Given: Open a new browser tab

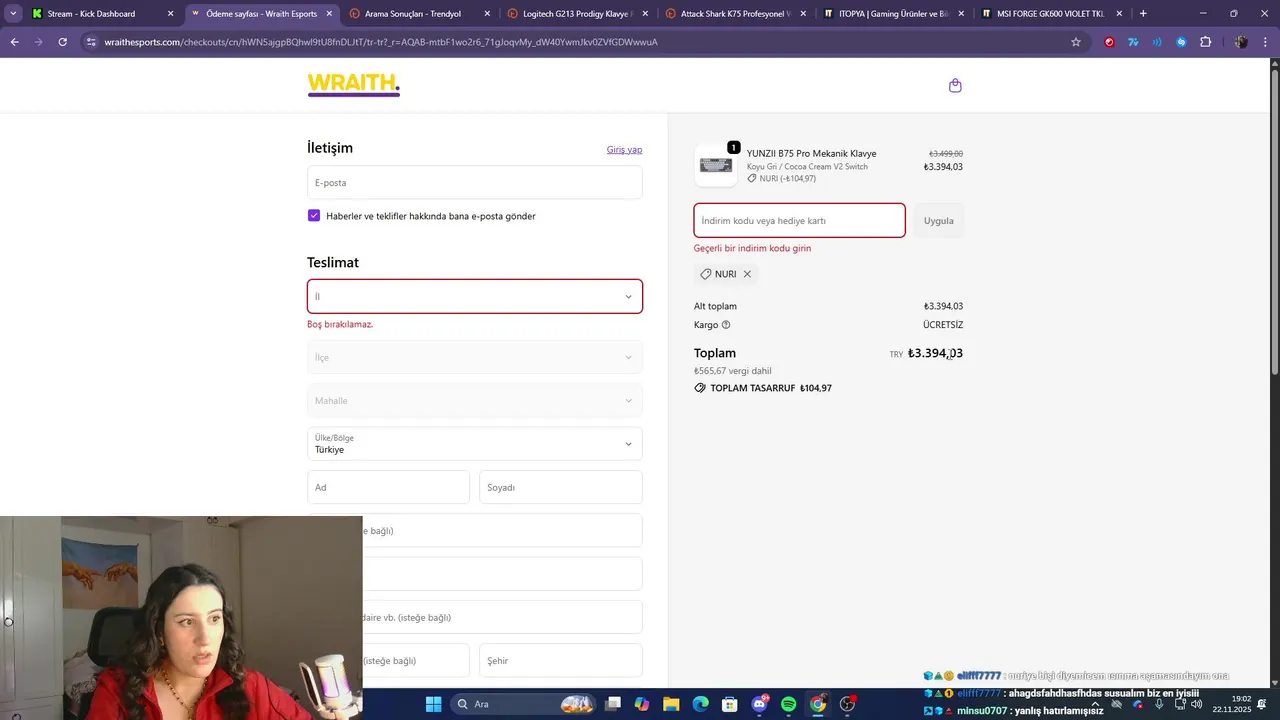Looking at the screenshot, I should click(x=1143, y=14).
